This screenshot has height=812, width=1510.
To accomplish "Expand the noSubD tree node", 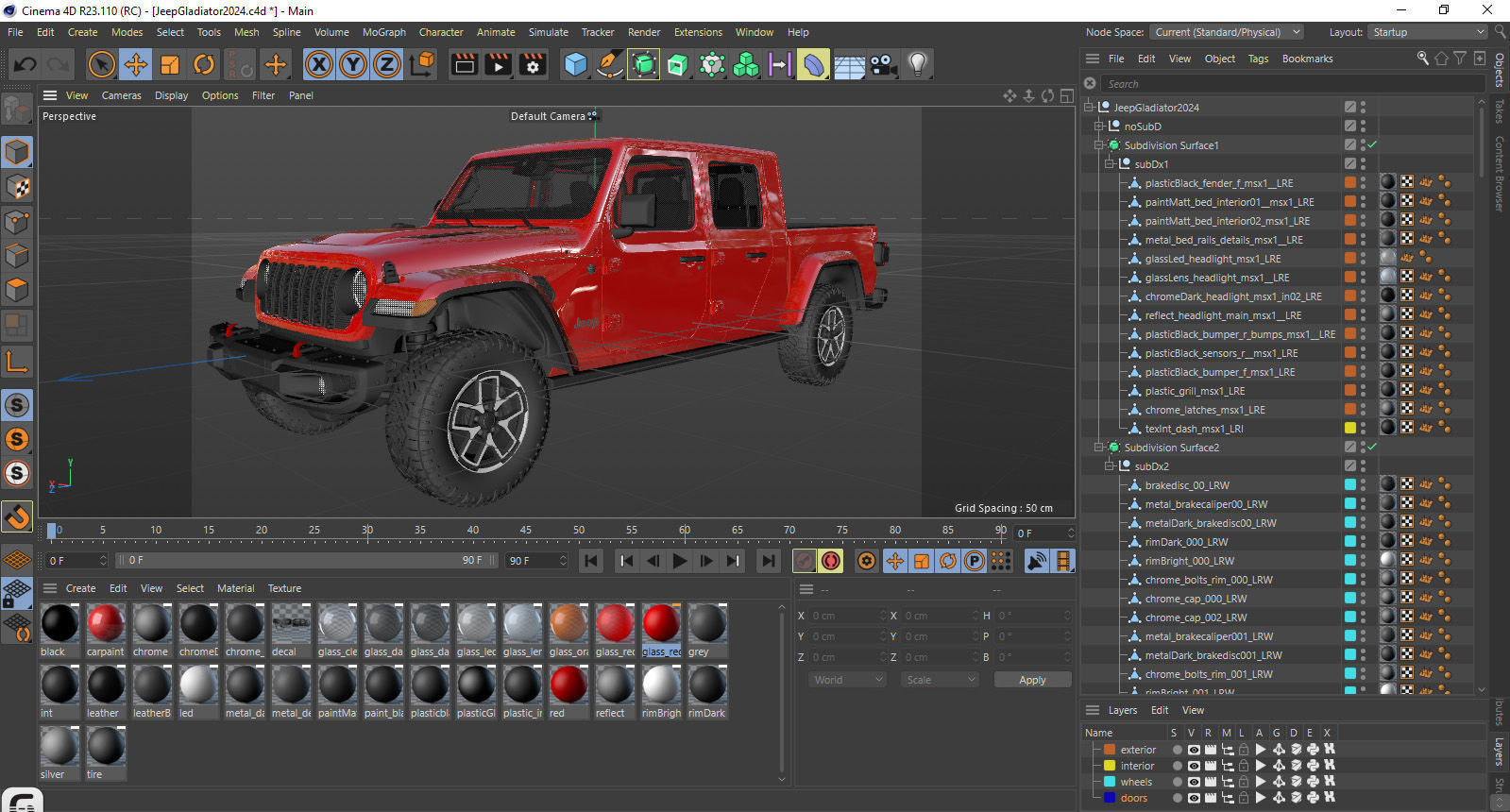I will 1098,127.
